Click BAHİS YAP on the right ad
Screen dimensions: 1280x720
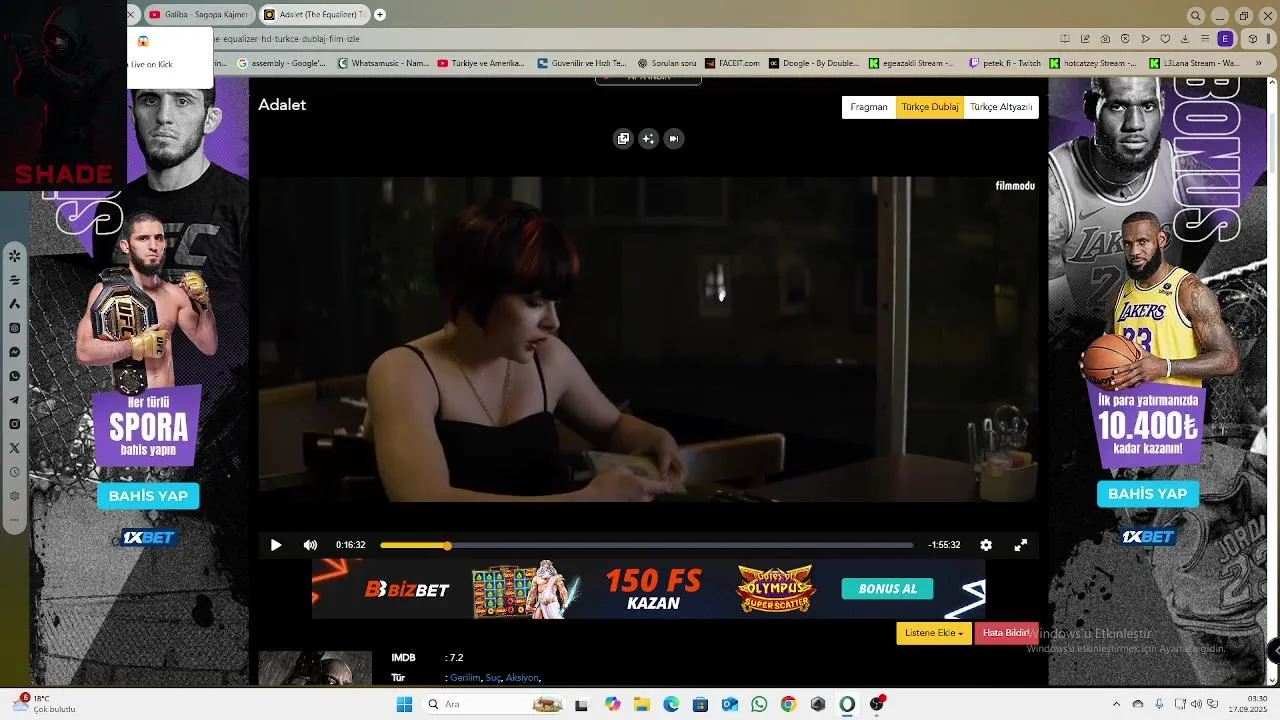[1147, 494]
